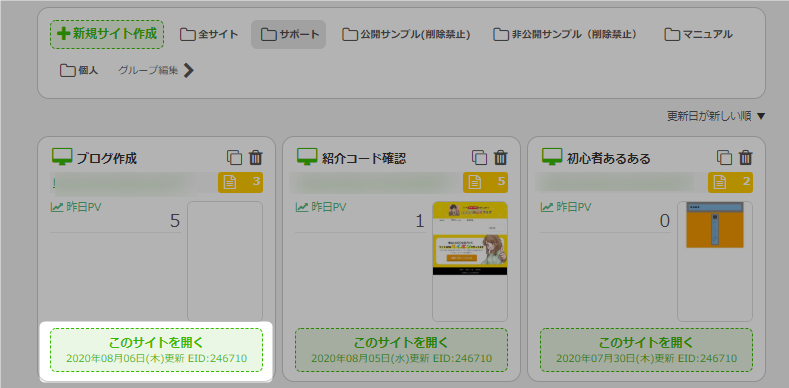Screen dimensions: 789x388
Task: Delete the ブログ作成 site
Action: tap(256, 158)
